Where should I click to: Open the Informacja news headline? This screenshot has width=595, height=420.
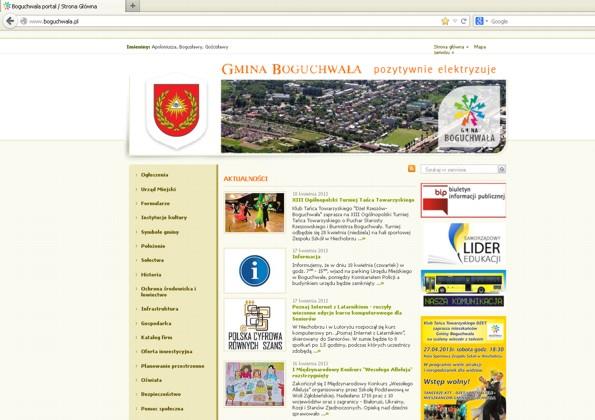coord(306,257)
